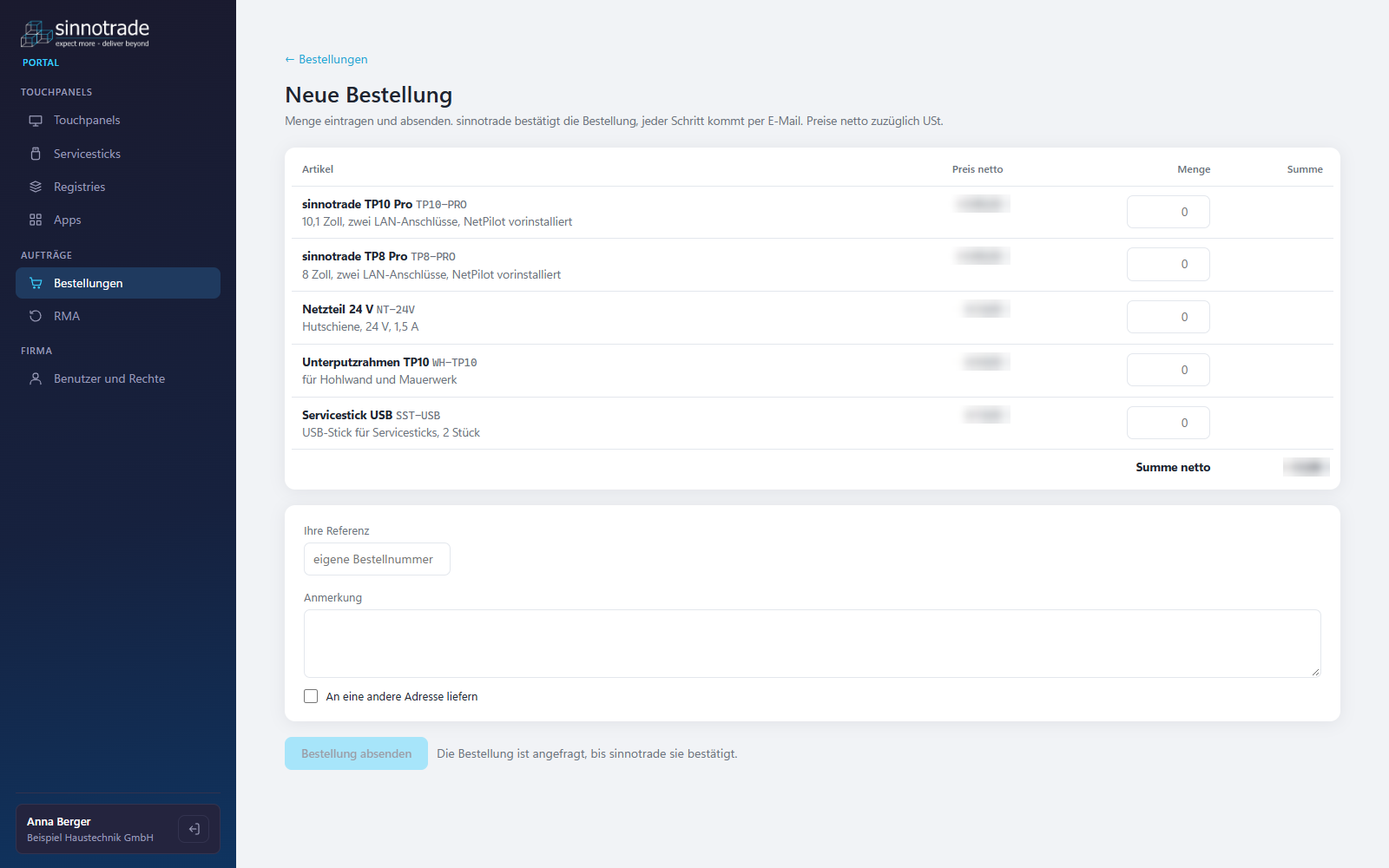Click the user name Anna Berger
This screenshot has height=868, width=1389.
click(59, 821)
